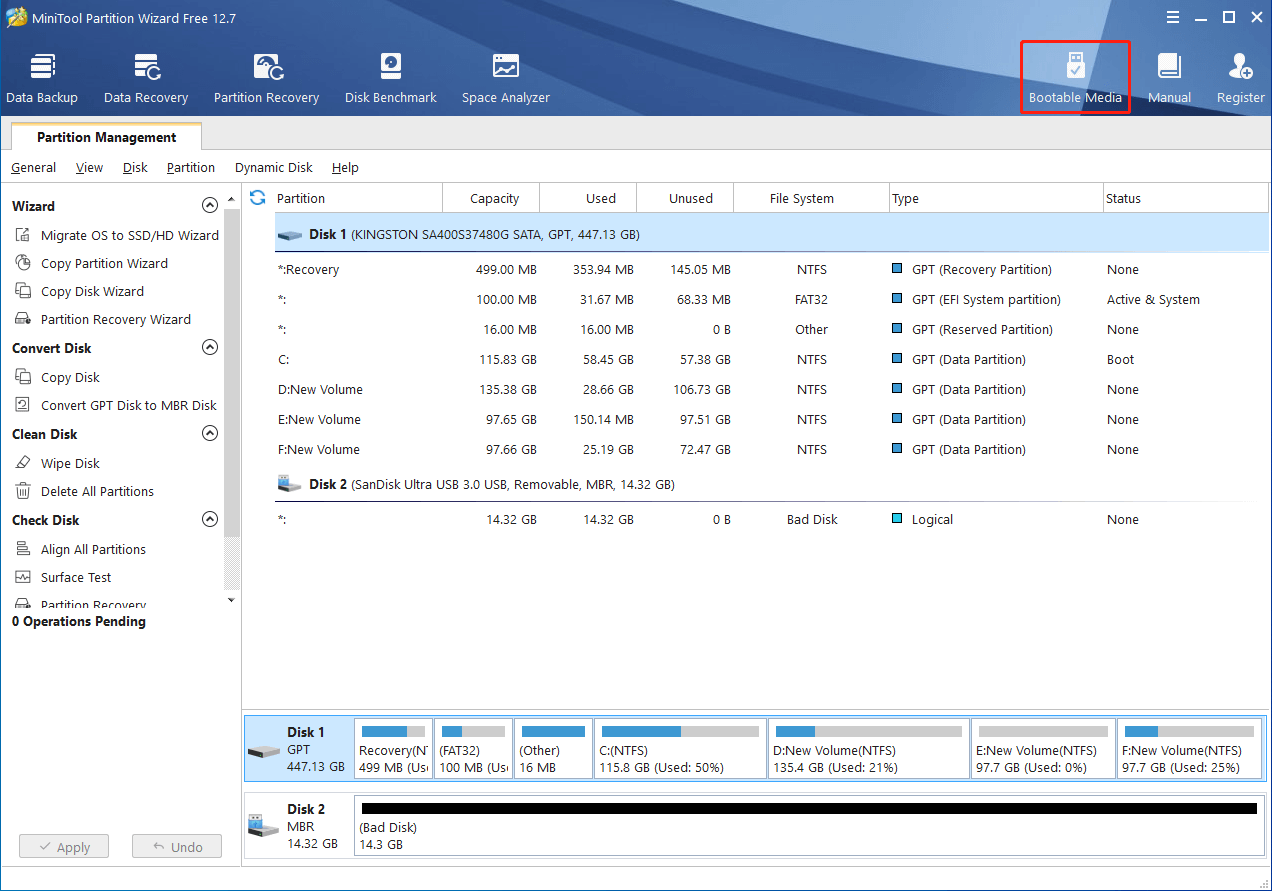Screen dimensions: 1272x891
Task: Select the Partition Management tab
Action: [x=106, y=137]
